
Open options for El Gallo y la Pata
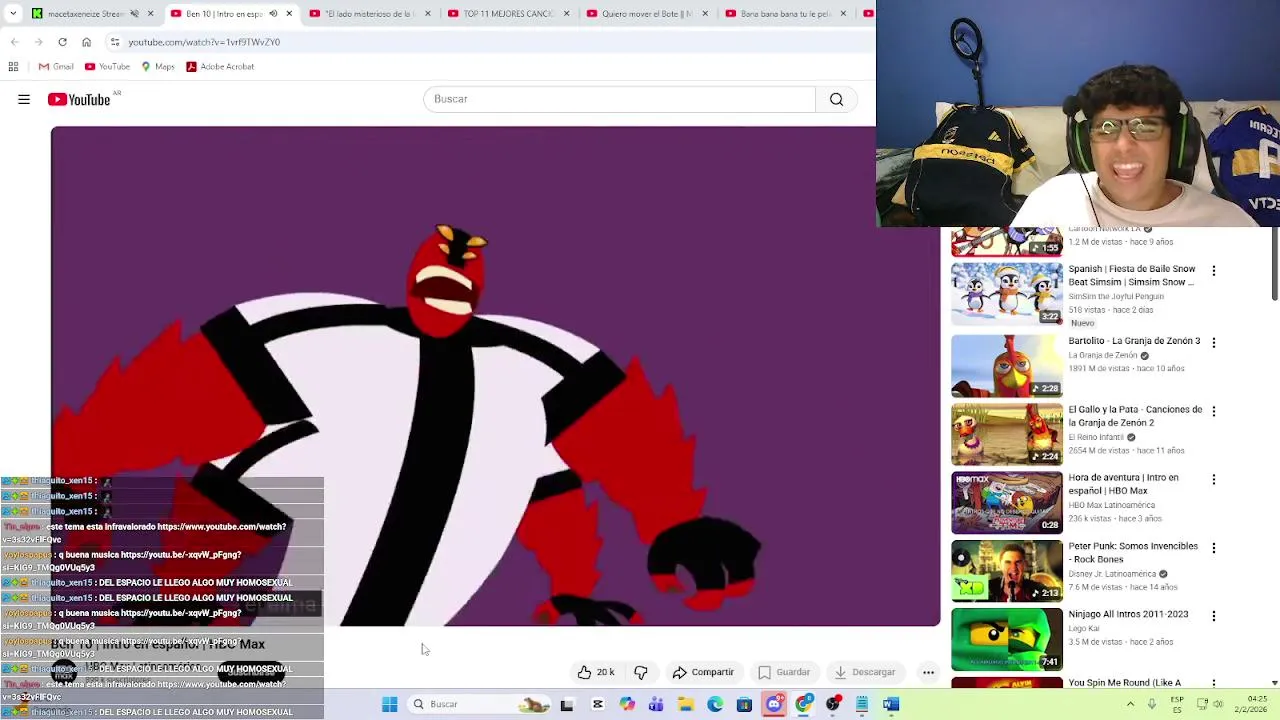tap(1213, 411)
